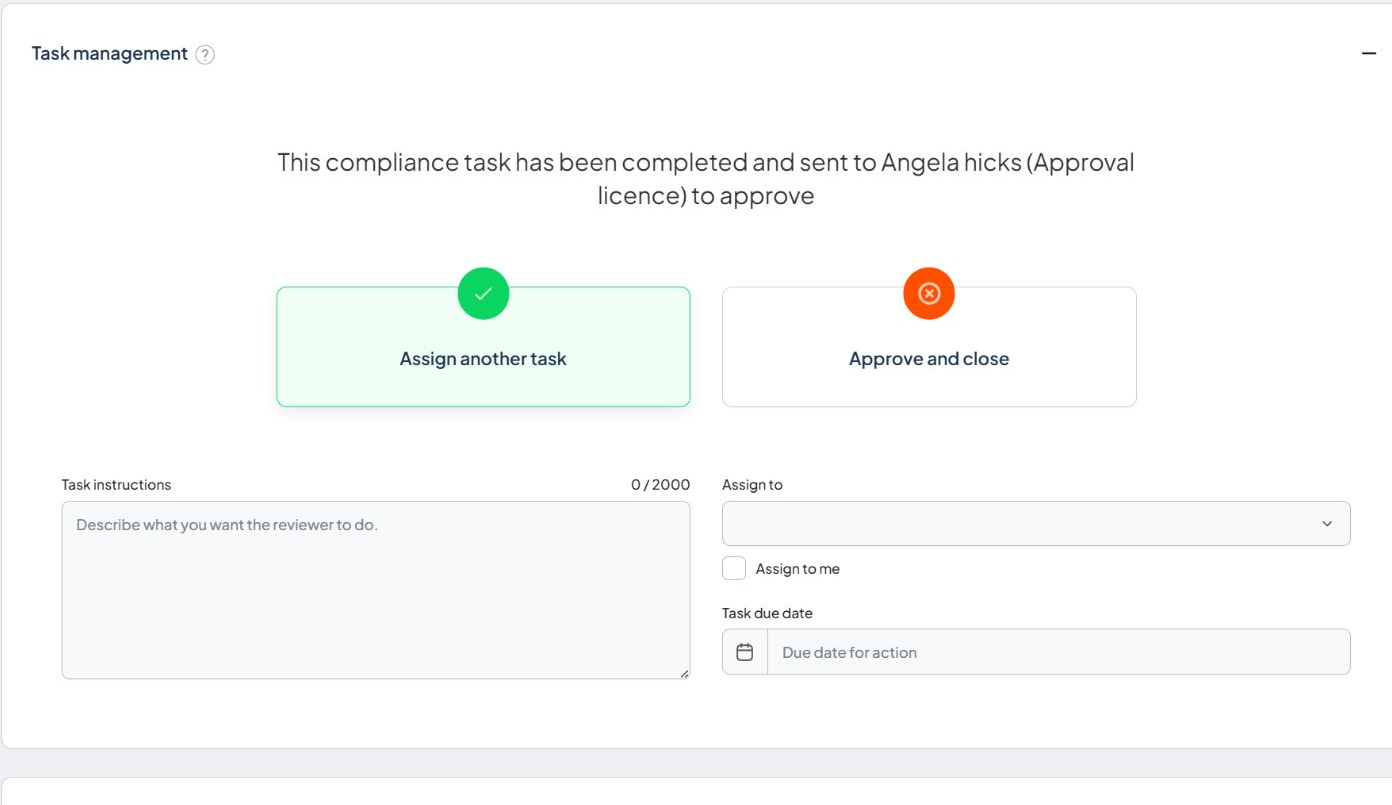This screenshot has width=1392, height=805.
Task: Select the Assign another task card
Action: coord(483,347)
